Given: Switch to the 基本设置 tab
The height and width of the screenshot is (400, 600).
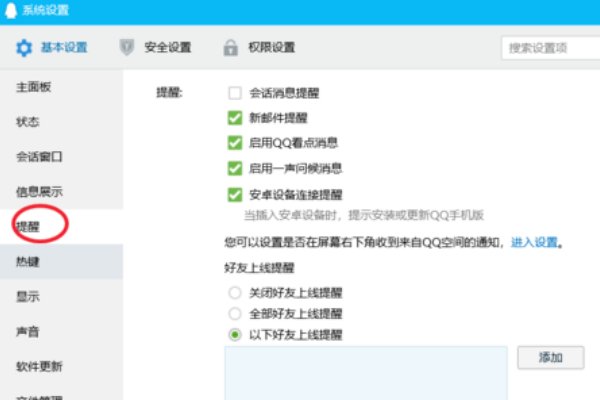Looking at the screenshot, I should (x=64, y=47).
